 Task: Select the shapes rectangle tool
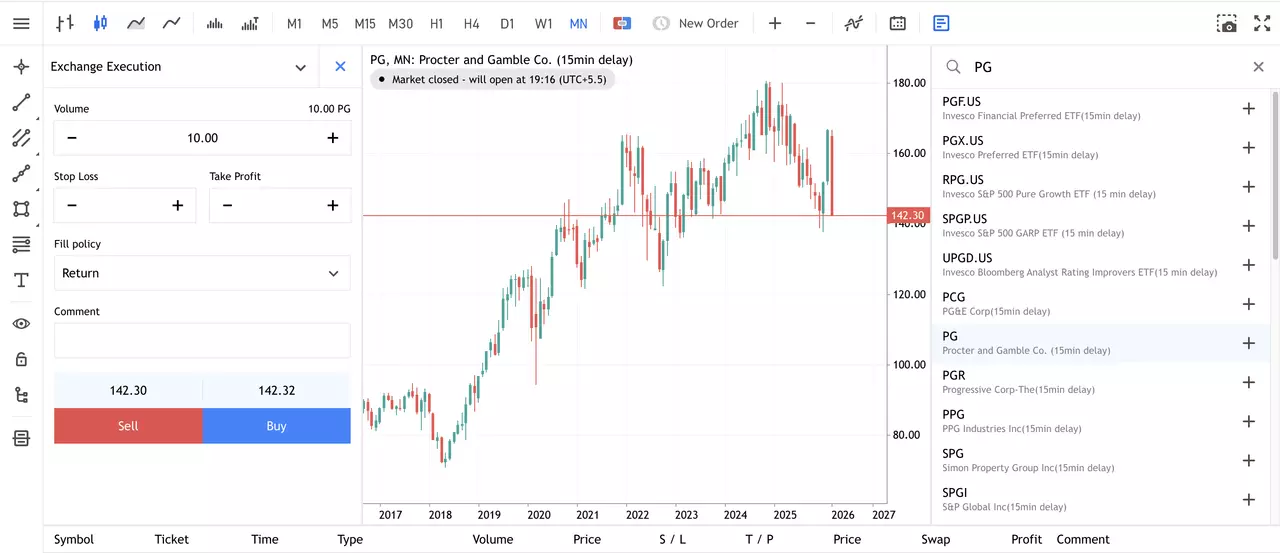pos(21,209)
